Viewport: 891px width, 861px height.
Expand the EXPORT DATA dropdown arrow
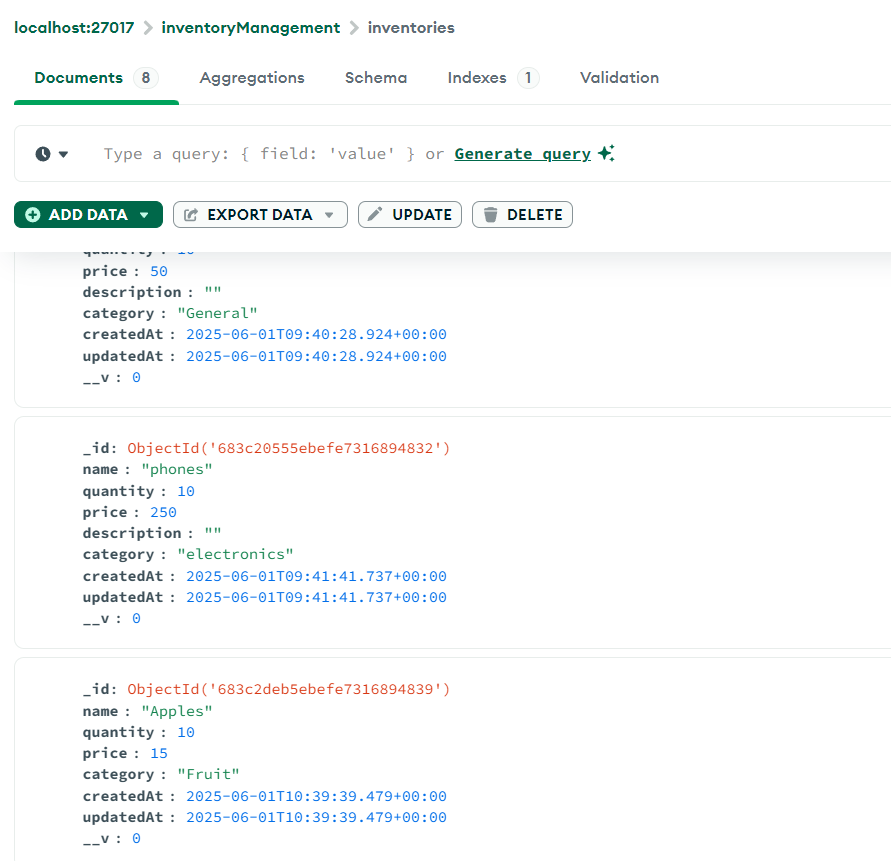(x=329, y=215)
